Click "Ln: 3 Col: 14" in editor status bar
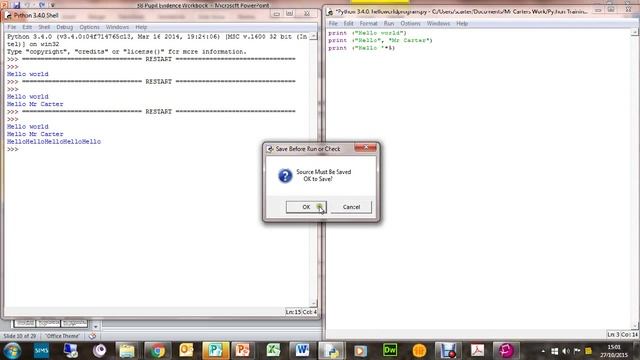The width and height of the screenshot is (640, 360). [x=622, y=335]
